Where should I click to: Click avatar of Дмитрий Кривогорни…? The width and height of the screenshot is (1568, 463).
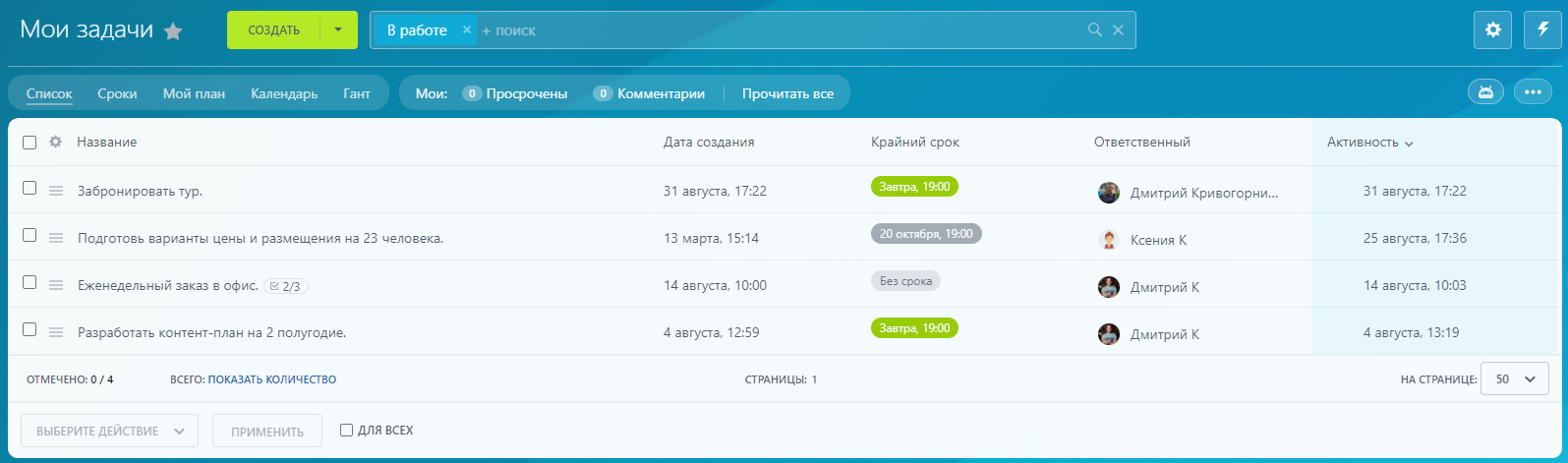click(1109, 193)
